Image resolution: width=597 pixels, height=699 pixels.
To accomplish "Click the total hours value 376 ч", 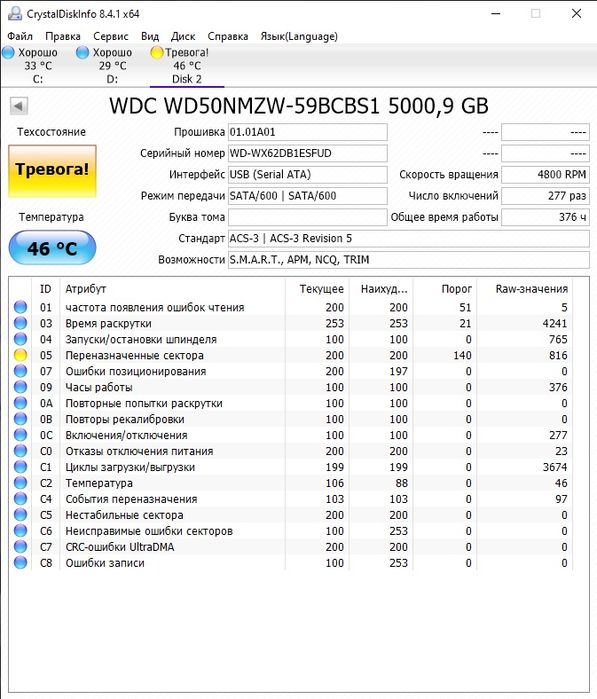I will [545, 217].
